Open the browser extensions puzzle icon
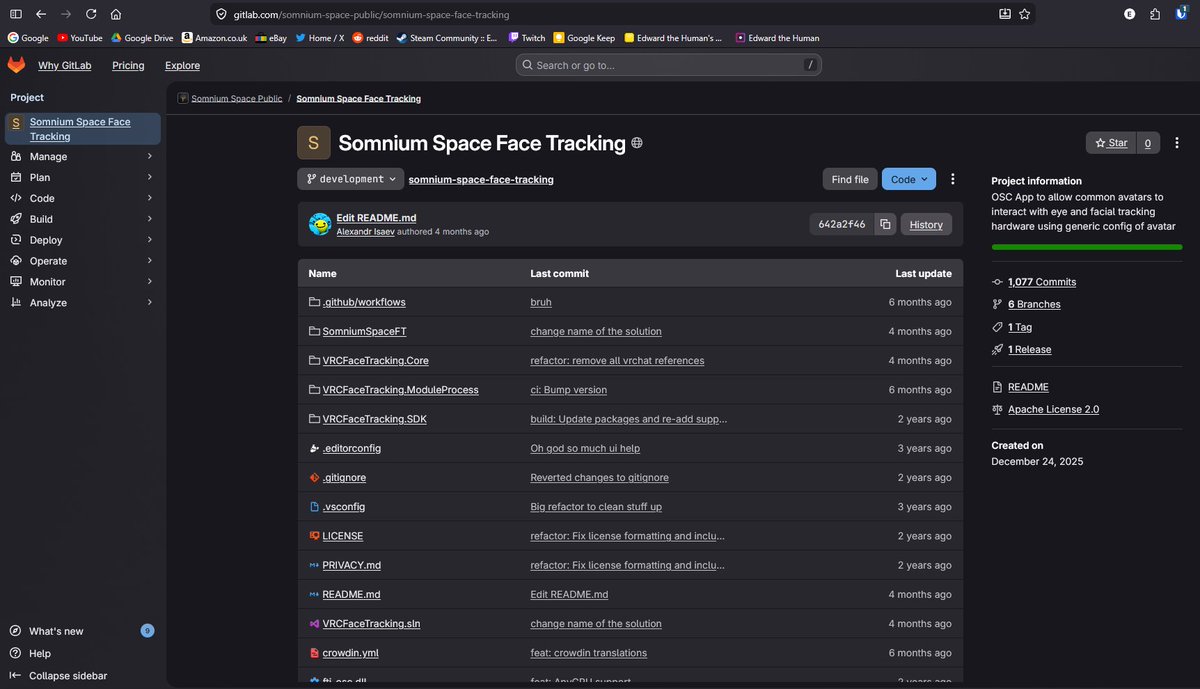 (1155, 15)
